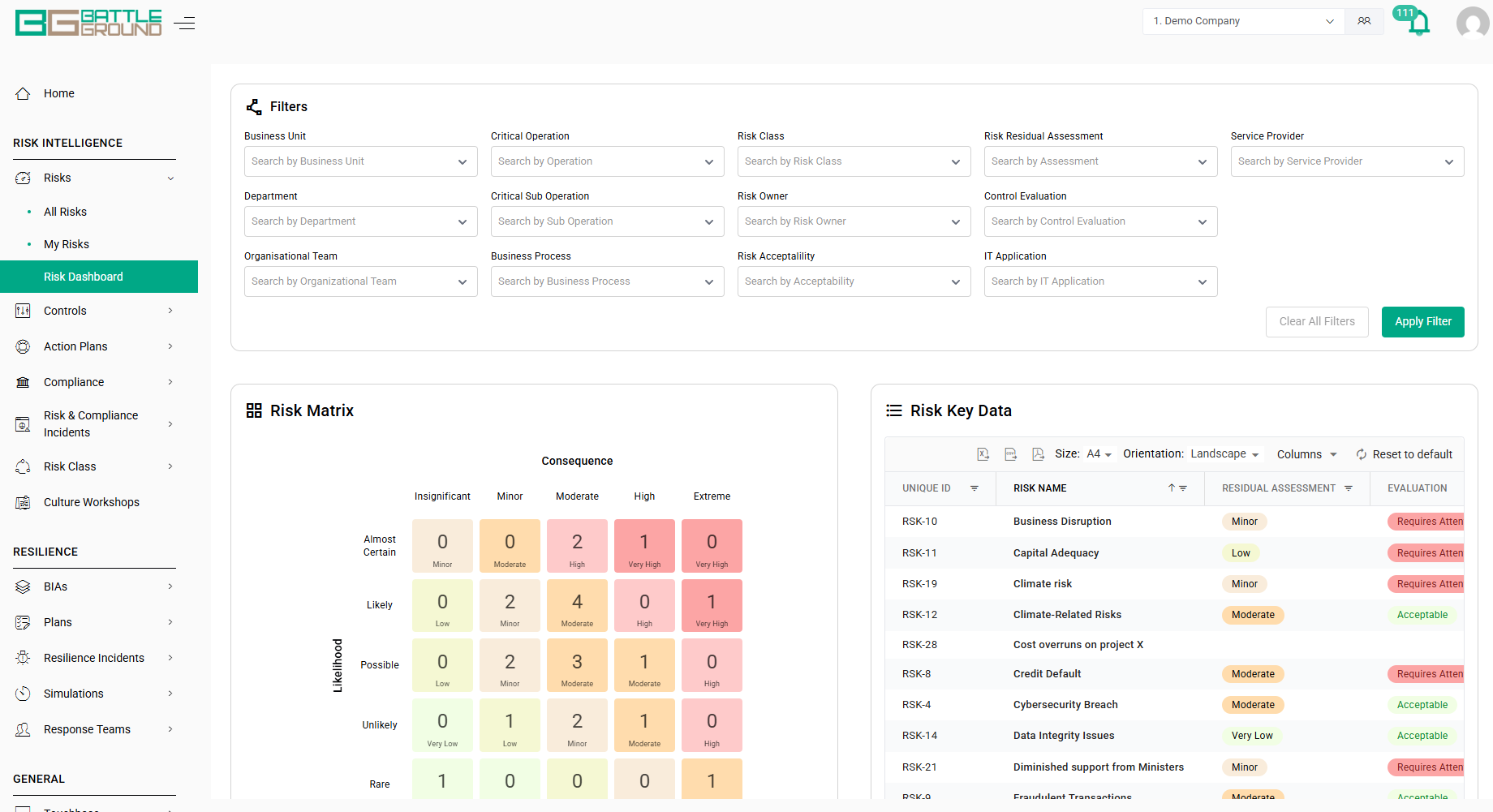
Task: Click the Possible / Moderate cell showing 3
Action: (577, 665)
